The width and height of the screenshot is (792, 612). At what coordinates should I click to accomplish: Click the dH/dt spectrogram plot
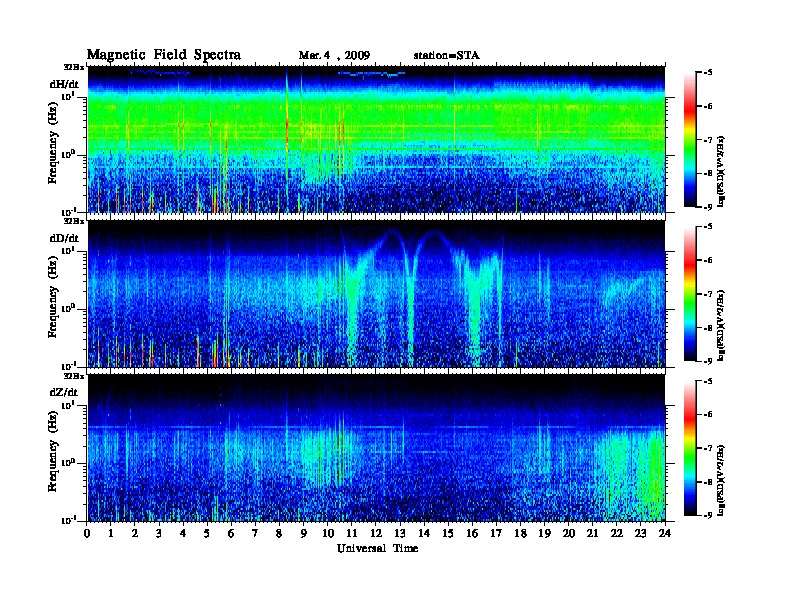[x=376, y=139]
